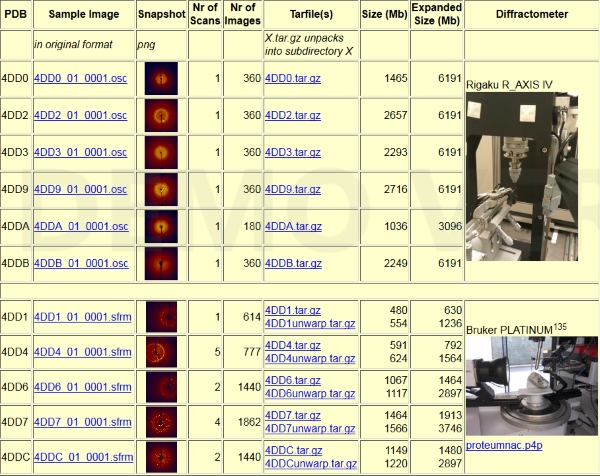Download 4DDA.tar.gz tarfile
Screen dimensions: 600x476
tap(293, 227)
